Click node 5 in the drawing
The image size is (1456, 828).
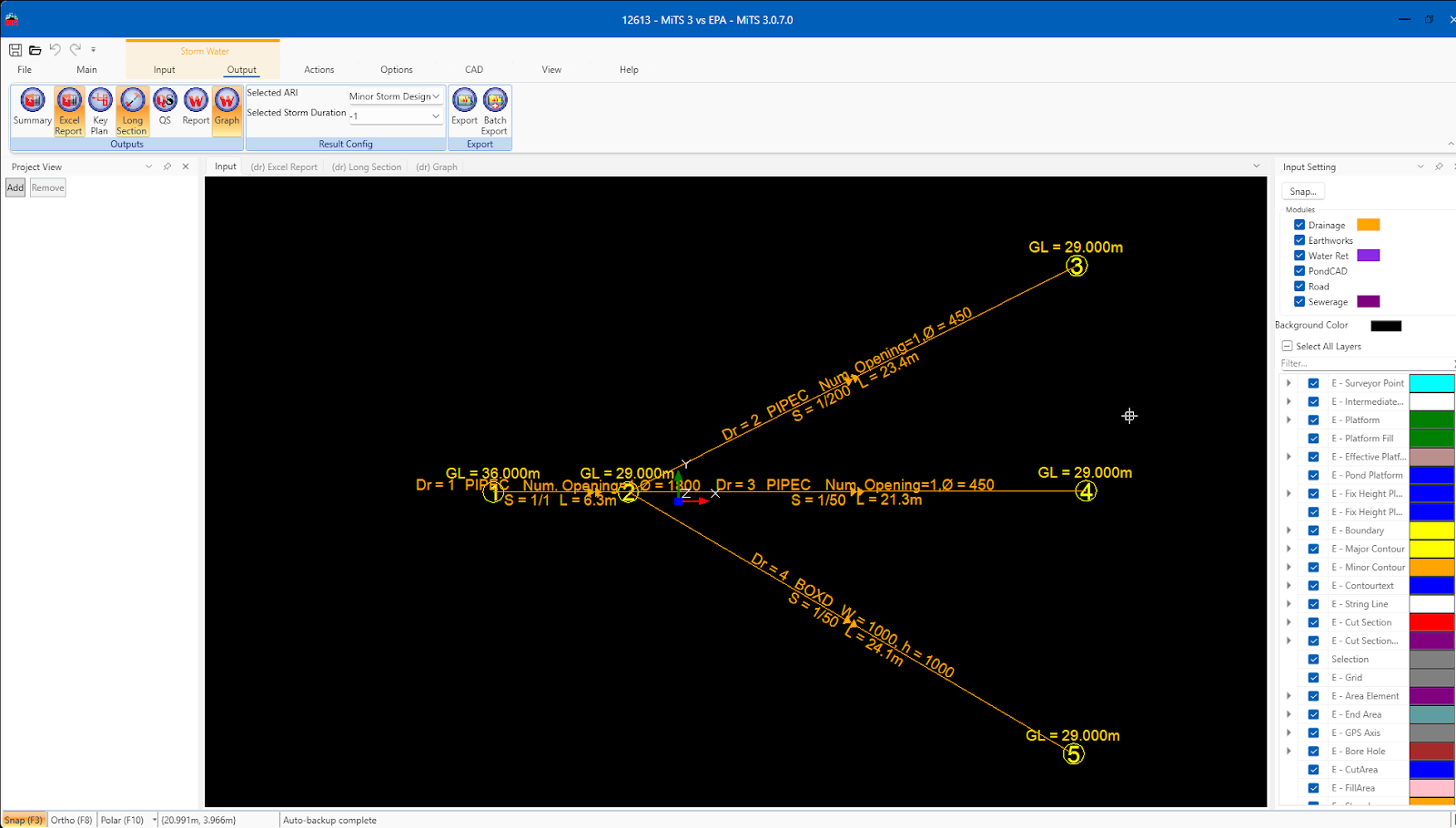pos(1074,754)
